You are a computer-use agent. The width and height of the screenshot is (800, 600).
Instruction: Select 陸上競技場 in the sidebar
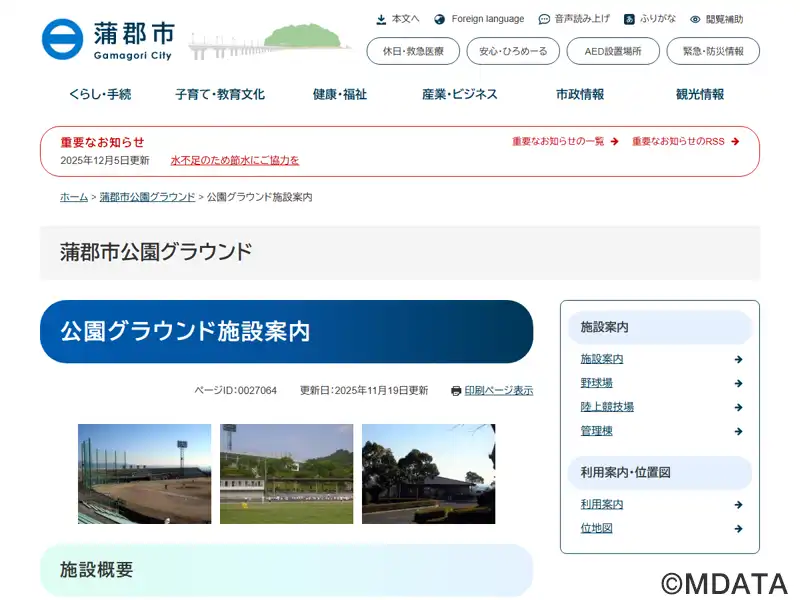click(607, 407)
